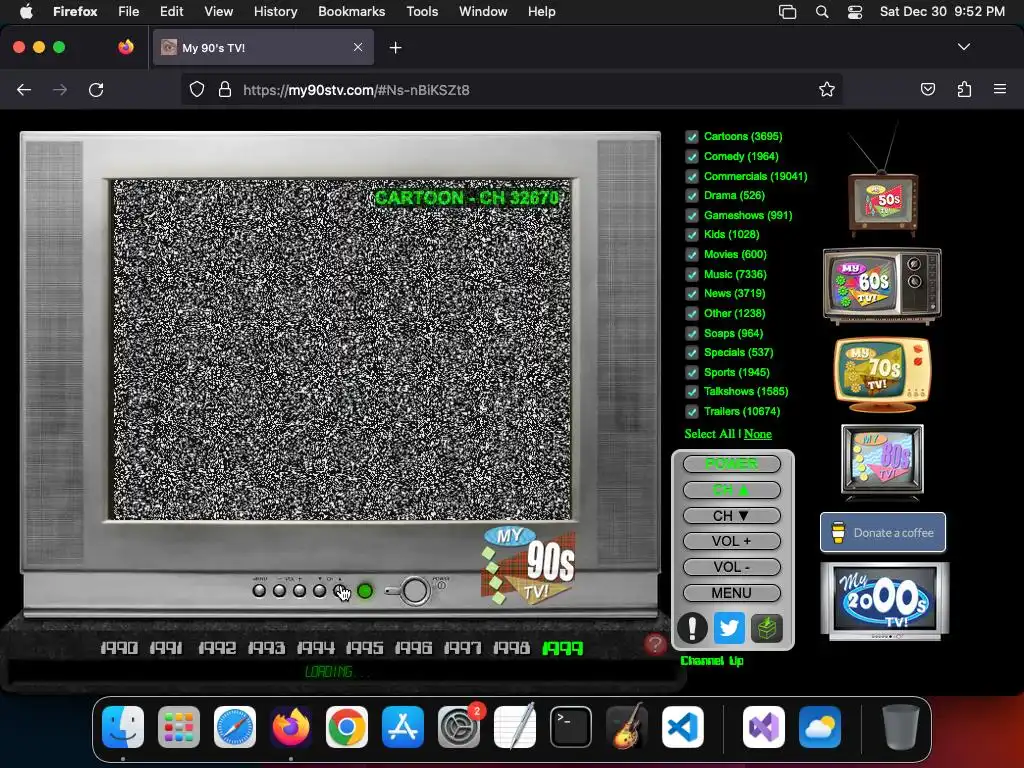Image resolution: width=1024 pixels, height=768 pixels.
Task: Open the Tools menu
Action: point(422,12)
